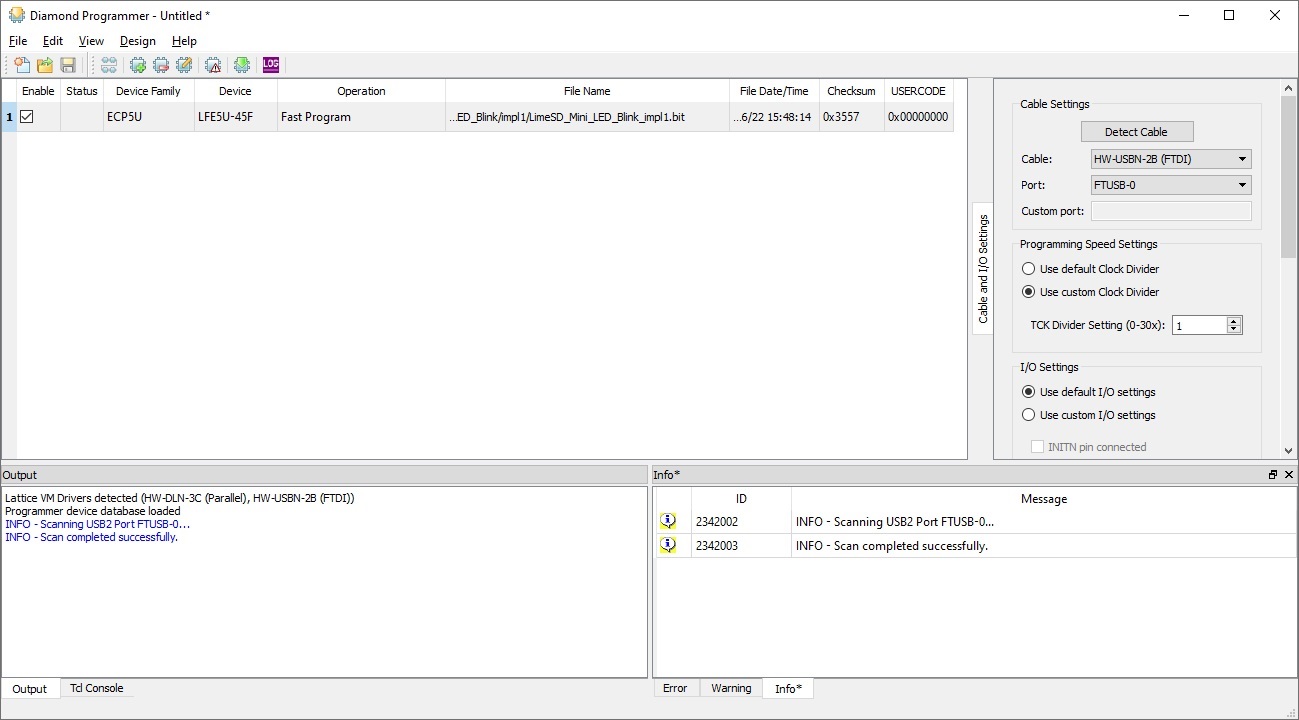This screenshot has width=1299, height=720.
Task: Select Use custom I/O settings option
Action: click(x=1028, y=415)
